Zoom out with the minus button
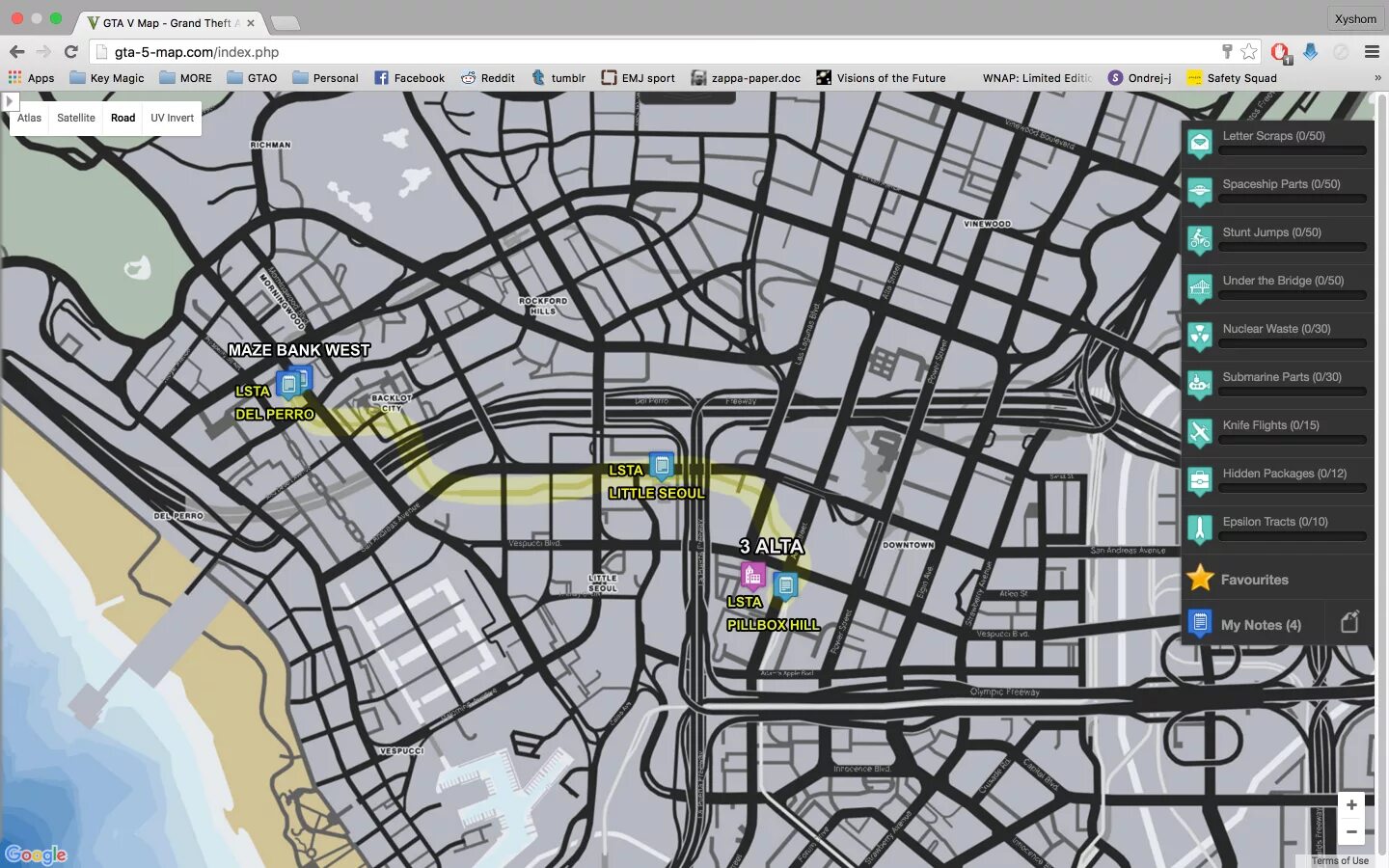Screen dimensions: 1389x868 click(1351, 831)
